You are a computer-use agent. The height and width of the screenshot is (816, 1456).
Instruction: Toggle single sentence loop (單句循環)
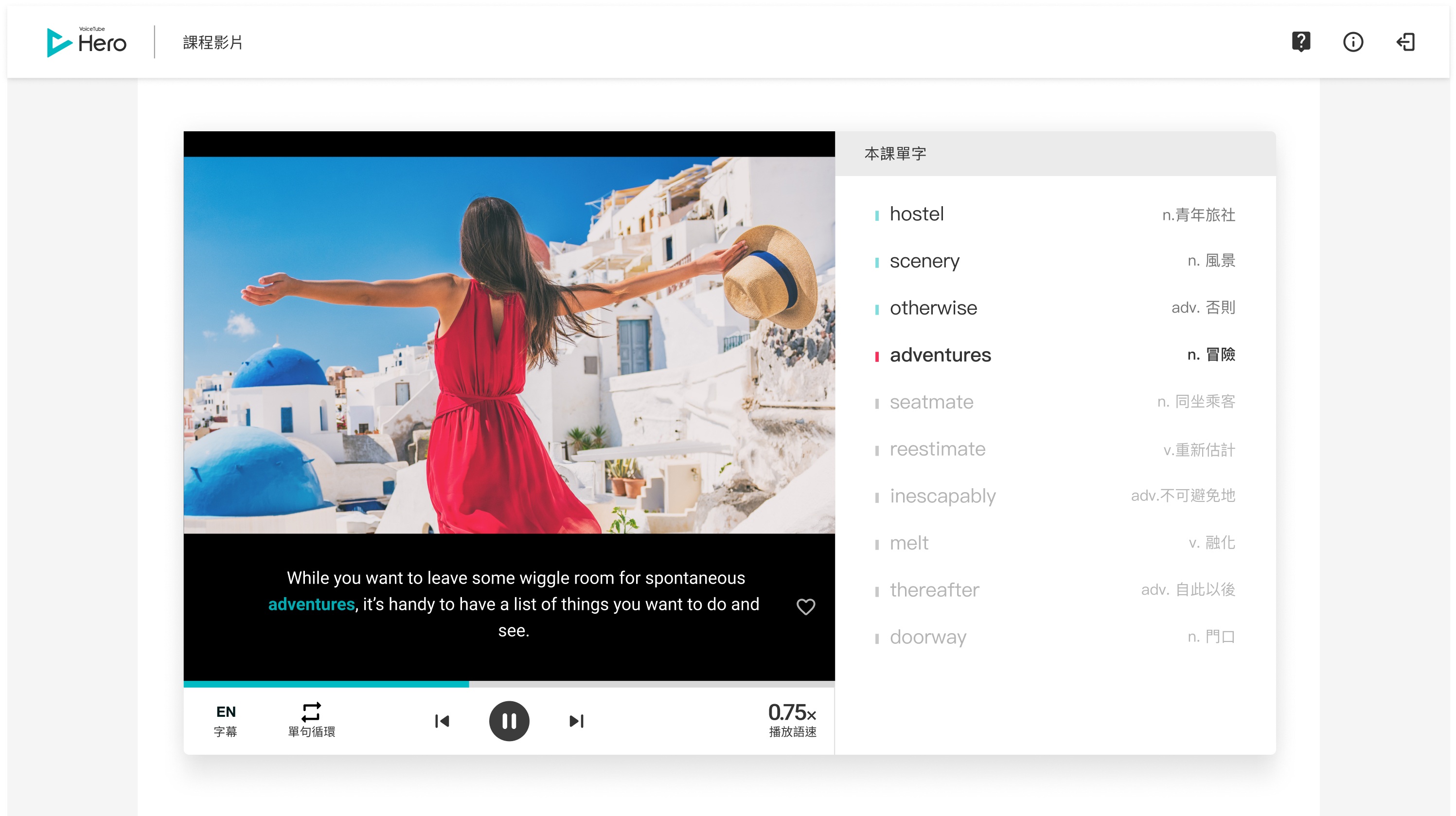(x=311, y=719)
